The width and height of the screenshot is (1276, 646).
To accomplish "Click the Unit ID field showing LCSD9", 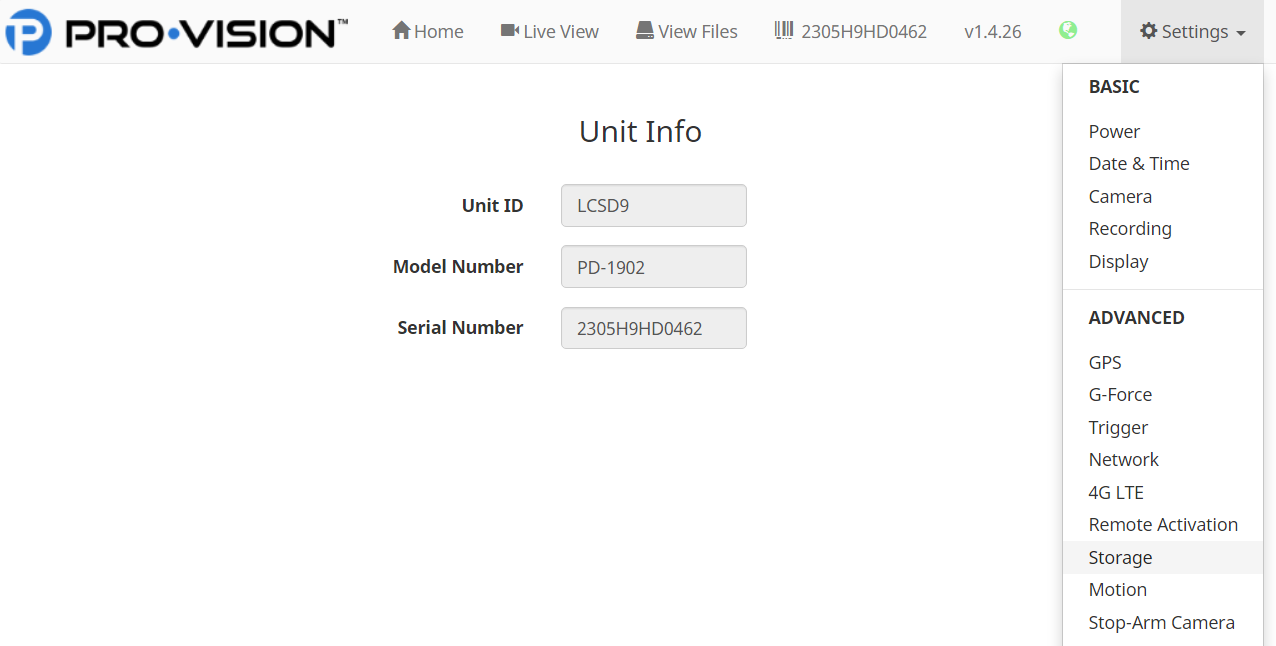I will (654, 206).
